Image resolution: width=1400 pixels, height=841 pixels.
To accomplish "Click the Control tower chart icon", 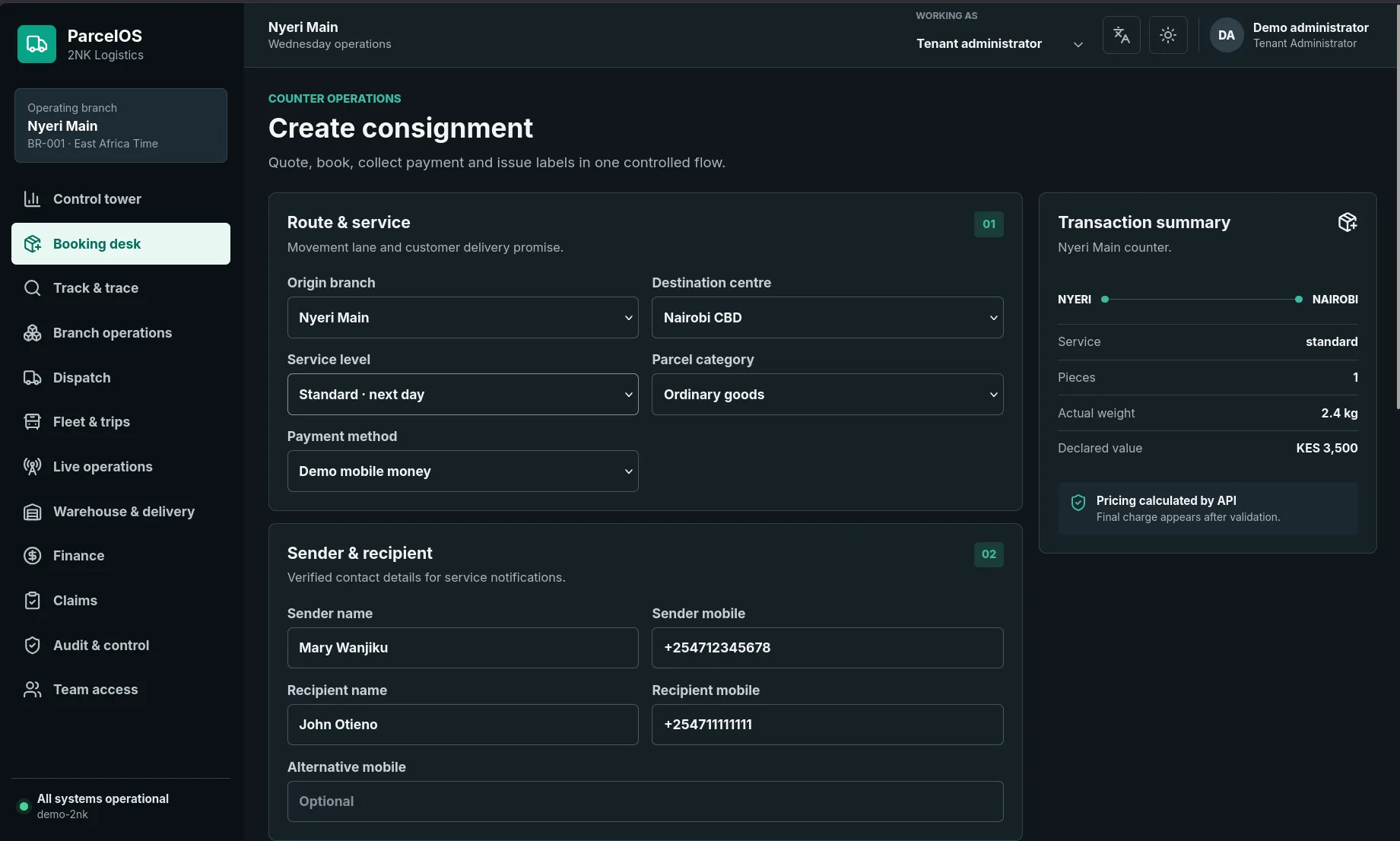I will (x=32, y=199).
